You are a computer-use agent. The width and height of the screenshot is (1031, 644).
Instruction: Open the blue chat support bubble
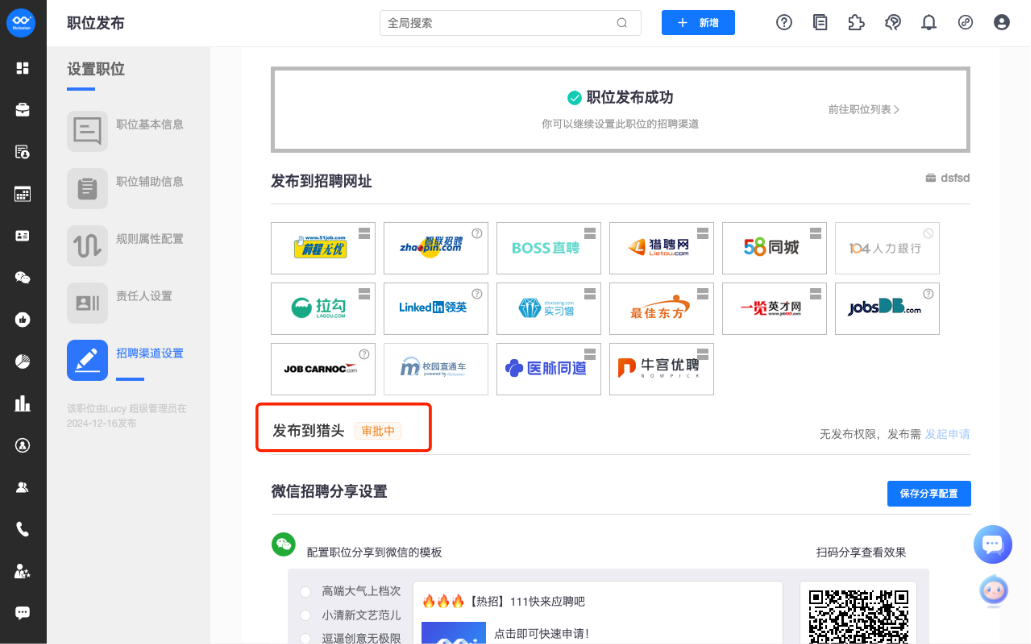click(x=992, y=544)
